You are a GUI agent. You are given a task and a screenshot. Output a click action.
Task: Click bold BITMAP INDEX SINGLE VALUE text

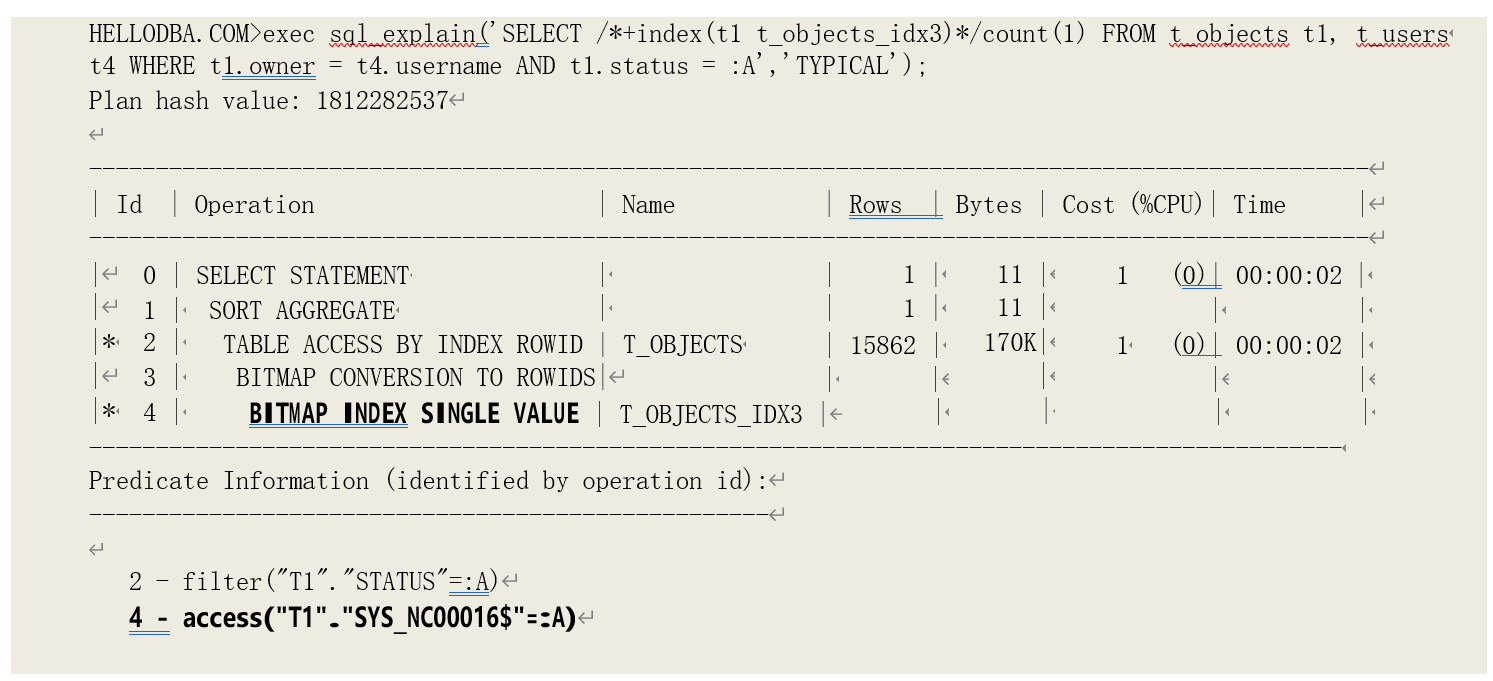pos(414,413)
